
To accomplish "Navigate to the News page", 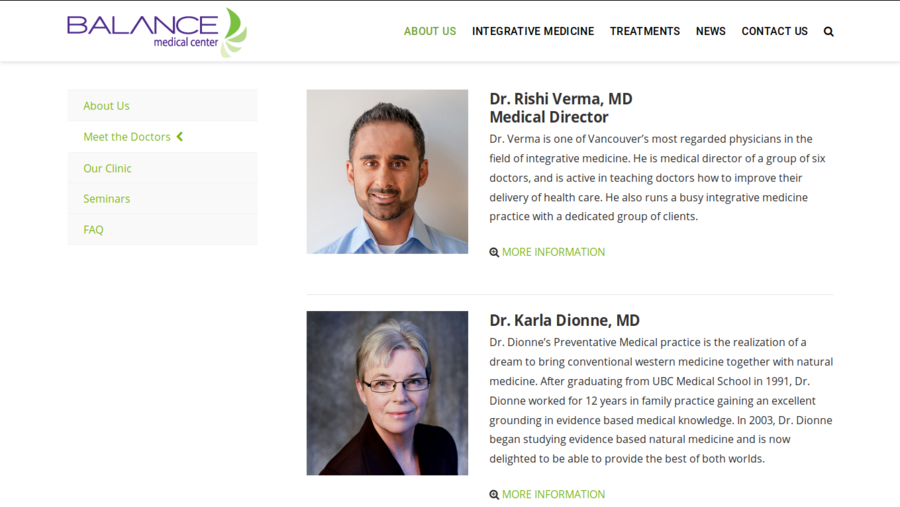I will click(x=711, y=32).
